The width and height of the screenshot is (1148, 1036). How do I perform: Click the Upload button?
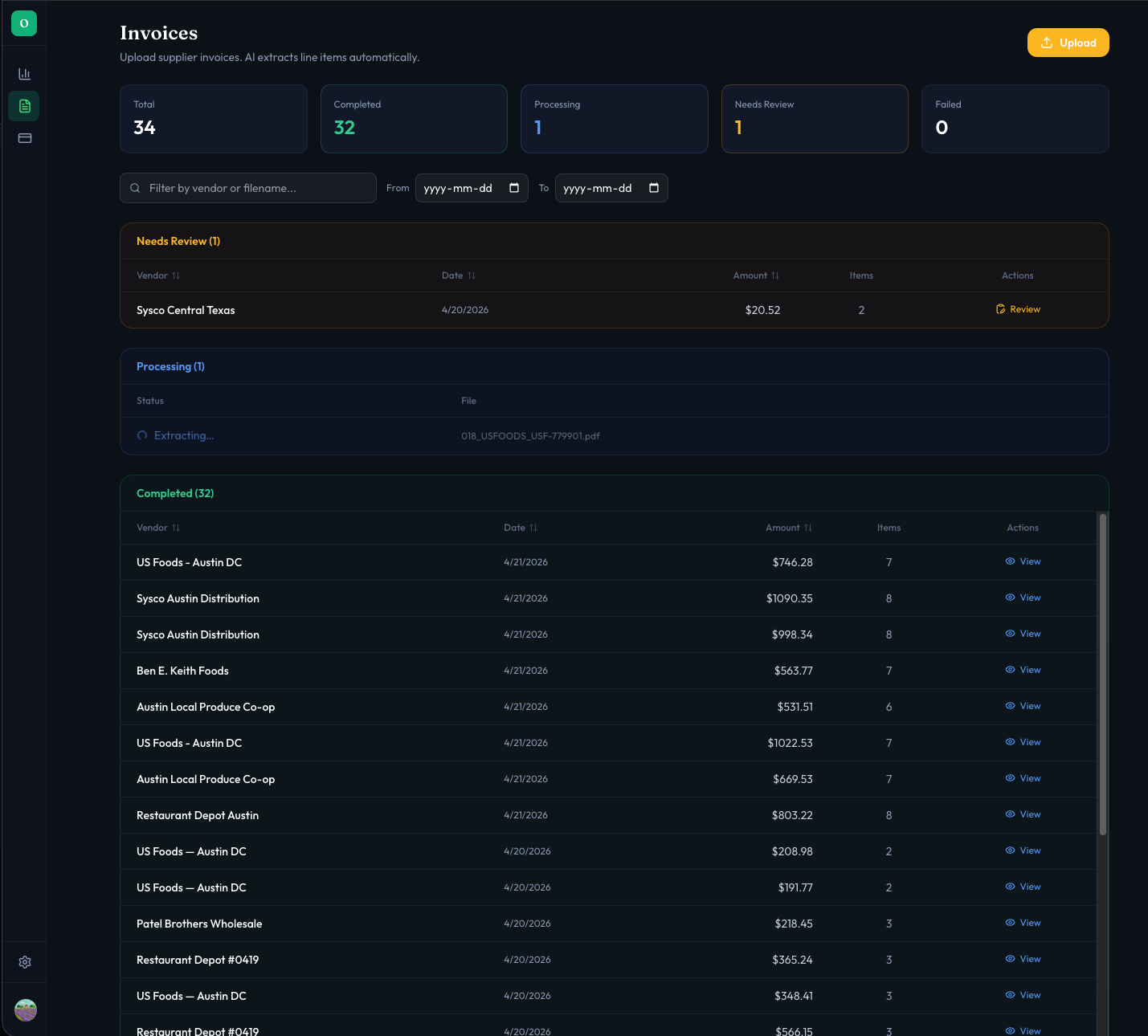pos(1068,43)
